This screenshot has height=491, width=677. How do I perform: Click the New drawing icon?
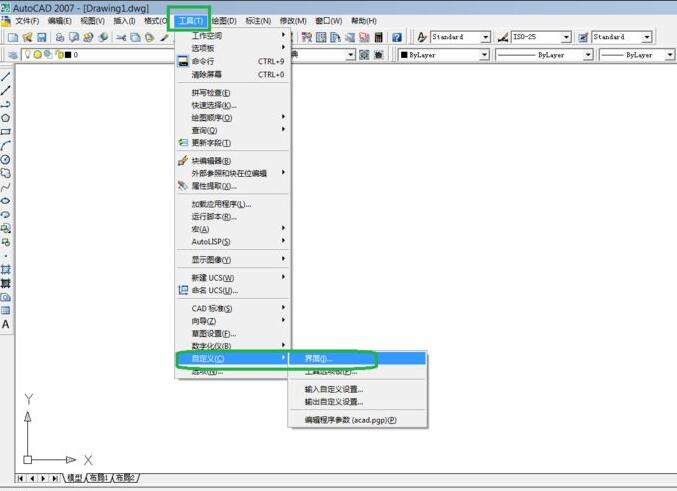click(13, 38)
